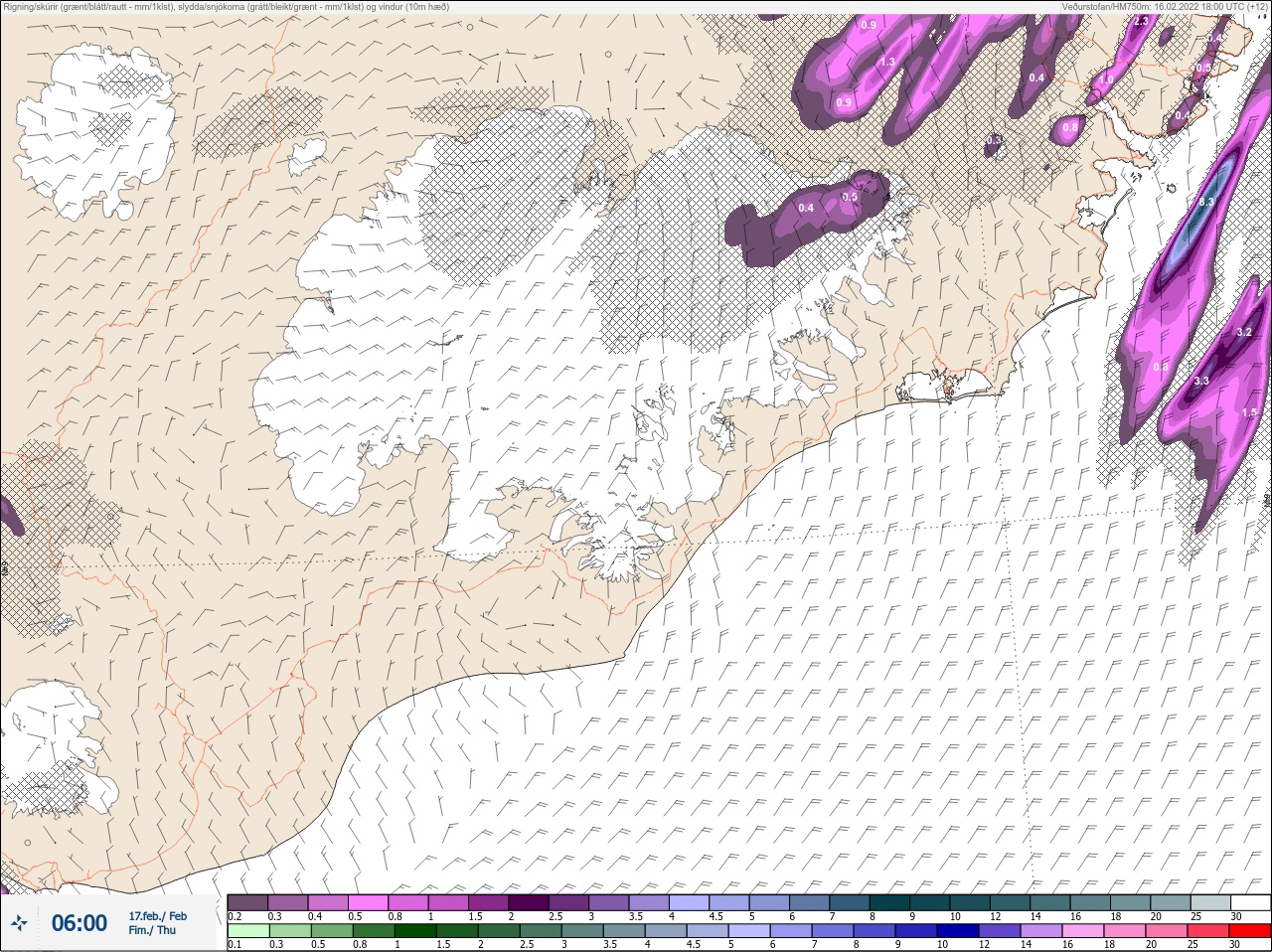
Task: Click the map title starting with 'Rigning/skúrir'
Action: (227, 7)
